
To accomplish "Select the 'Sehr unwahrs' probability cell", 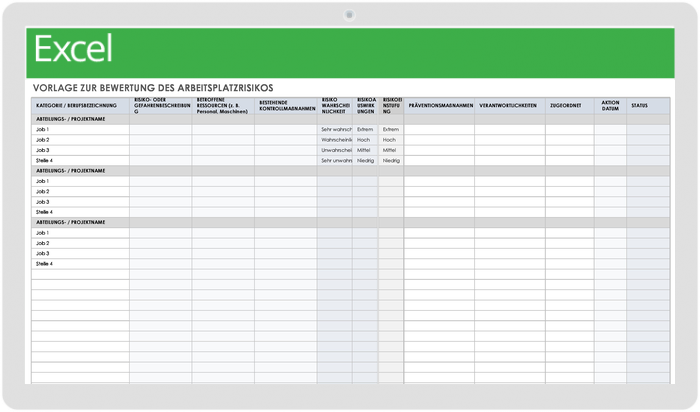I will 335,161.
